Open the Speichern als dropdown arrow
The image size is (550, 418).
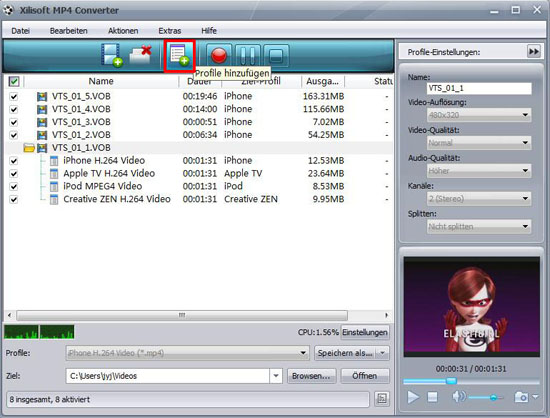(383, 353)
